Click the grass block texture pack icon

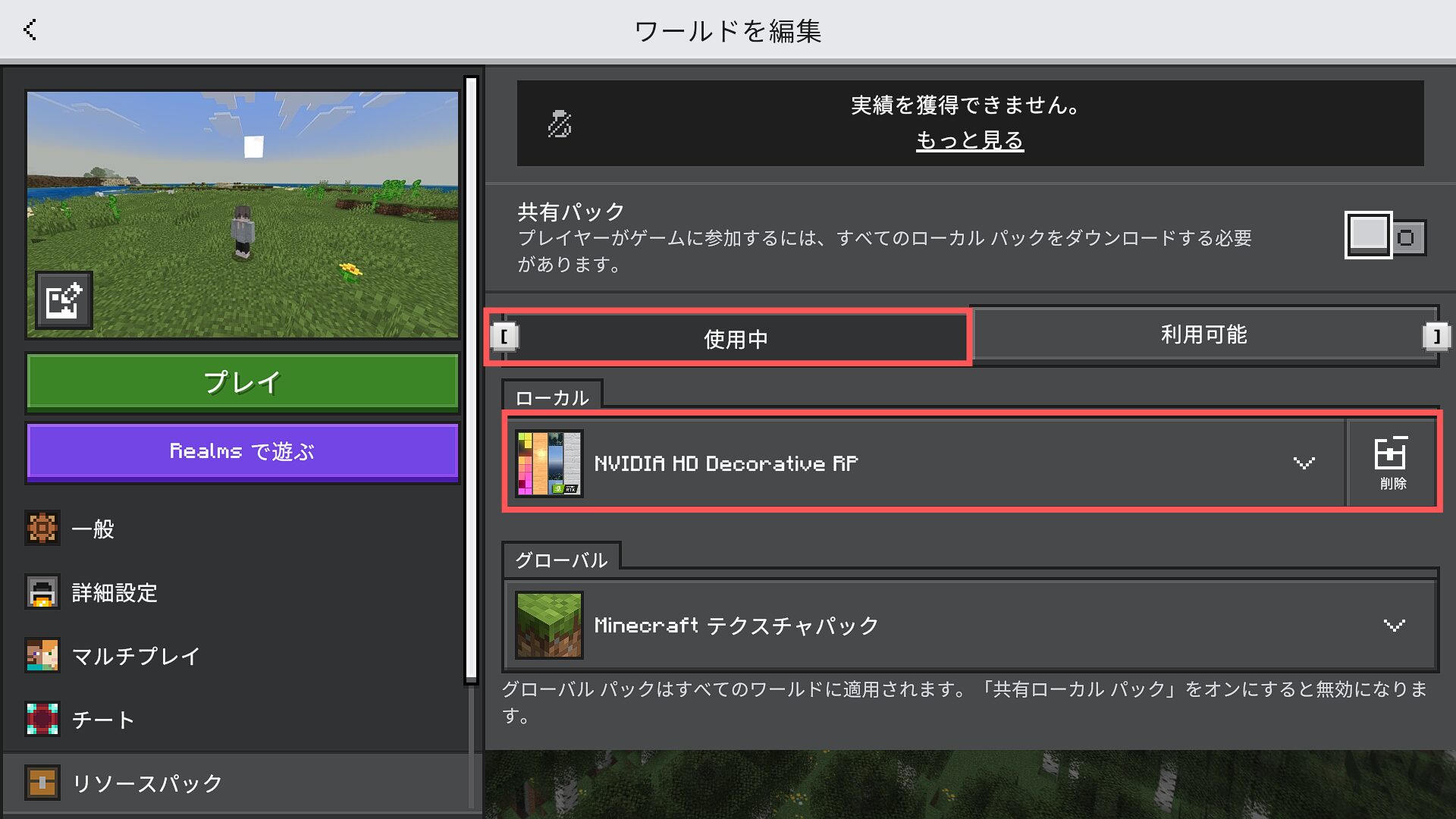(549, 625)
